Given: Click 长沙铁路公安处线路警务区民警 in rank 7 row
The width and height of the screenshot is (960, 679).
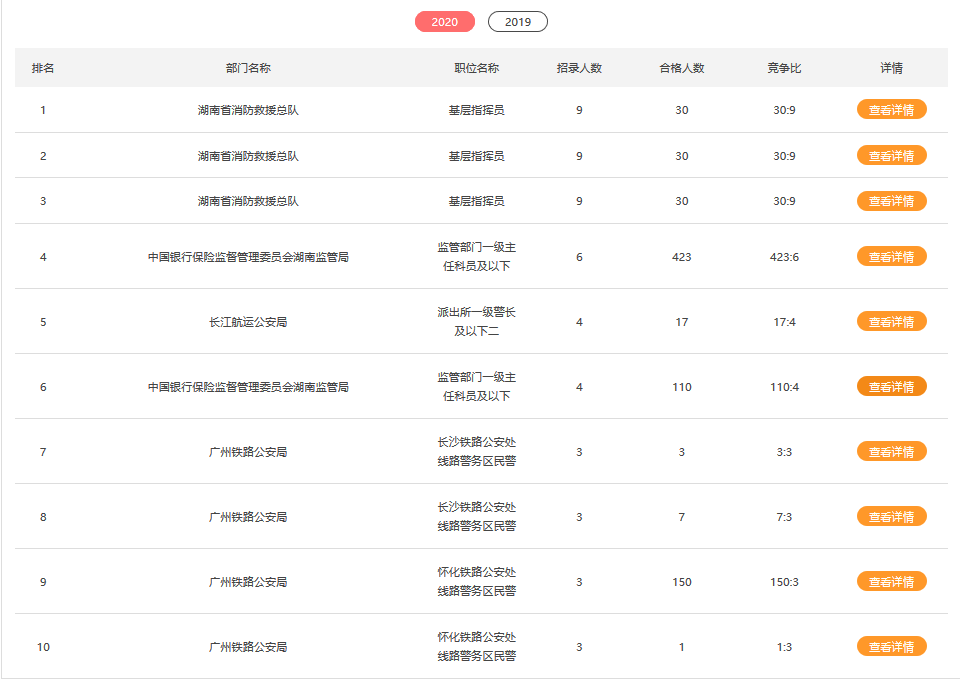Looking at the screenshot, I should point(476,451).
